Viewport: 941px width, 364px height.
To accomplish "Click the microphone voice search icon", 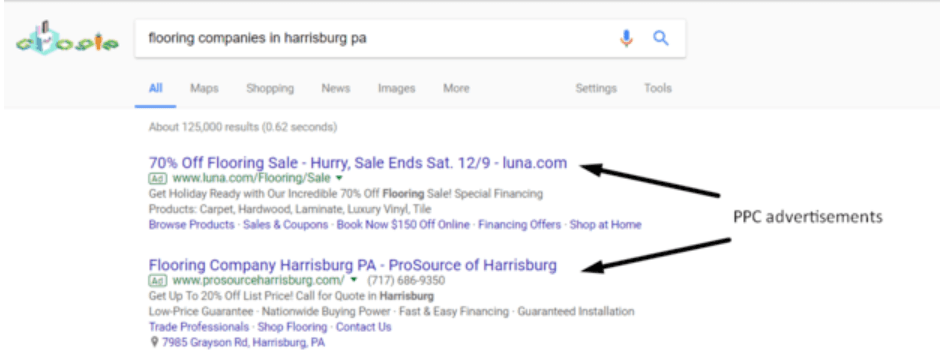I will coord(626,39).
